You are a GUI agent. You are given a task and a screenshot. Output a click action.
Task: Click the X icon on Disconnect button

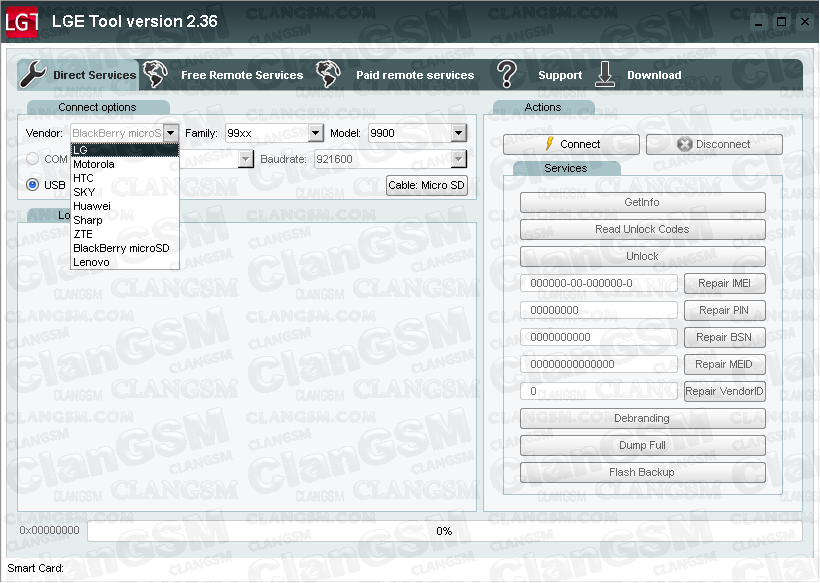(685, 144)
